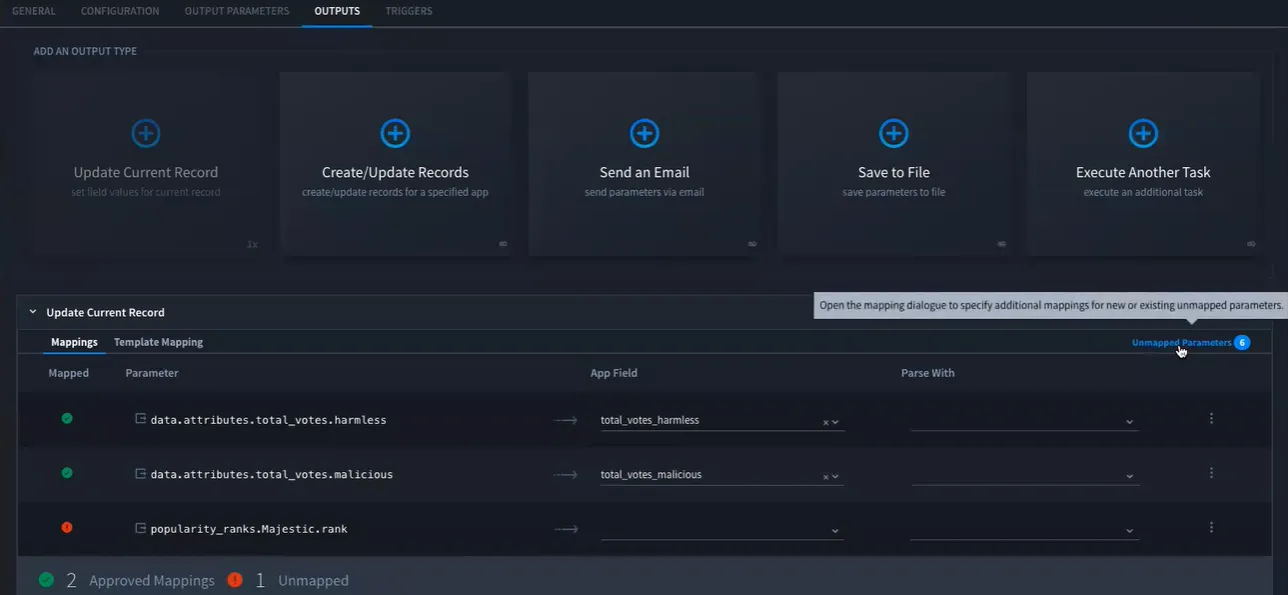Screen dimensions: 1288x595
Task: Click the green mapped status for total_votes.malicious
Action: click(67, 473)
